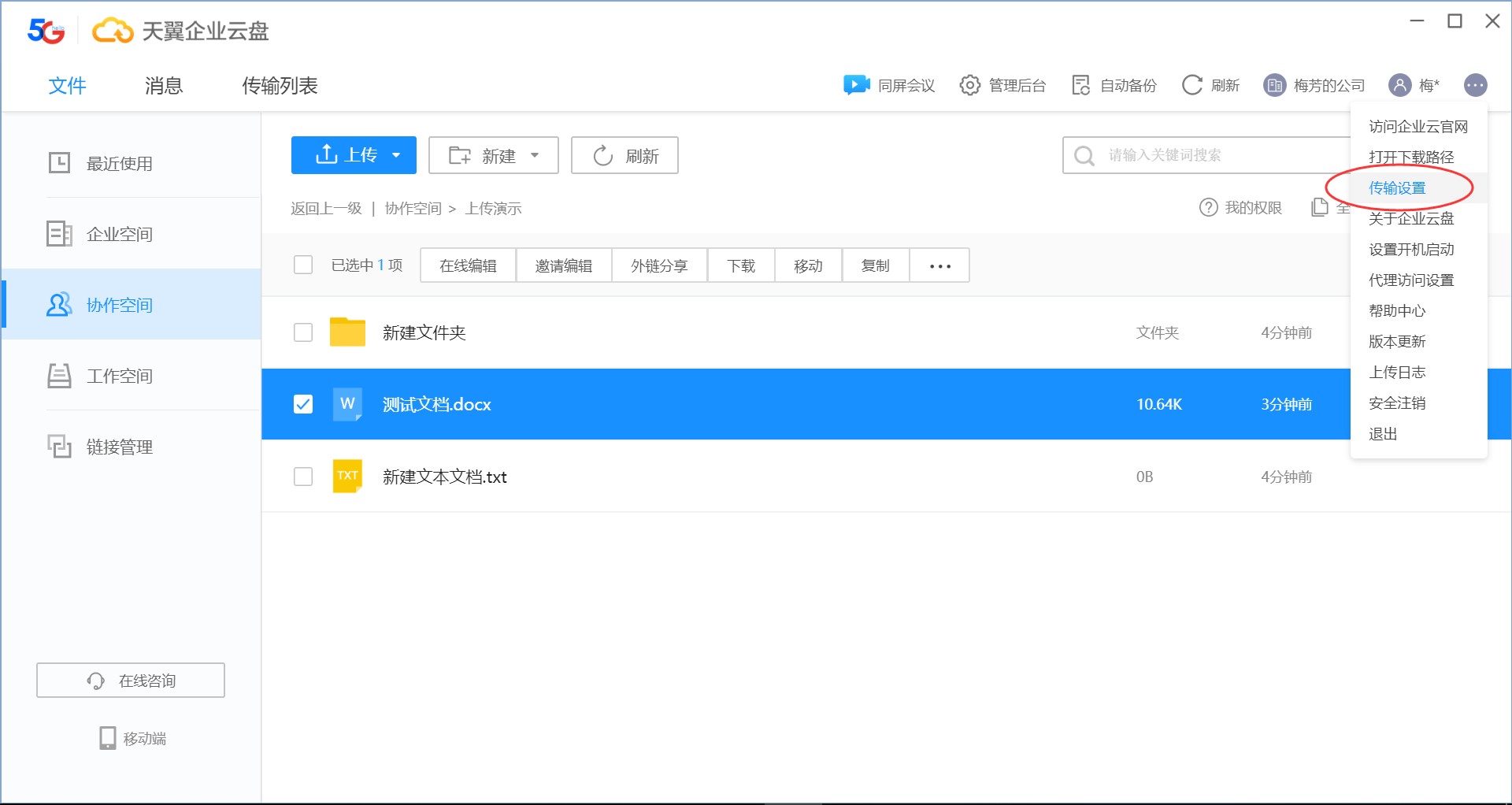Open the three-dot more actions button after 复制
This screenshot has height=805, width=1512.
click(x=939, y=266)
